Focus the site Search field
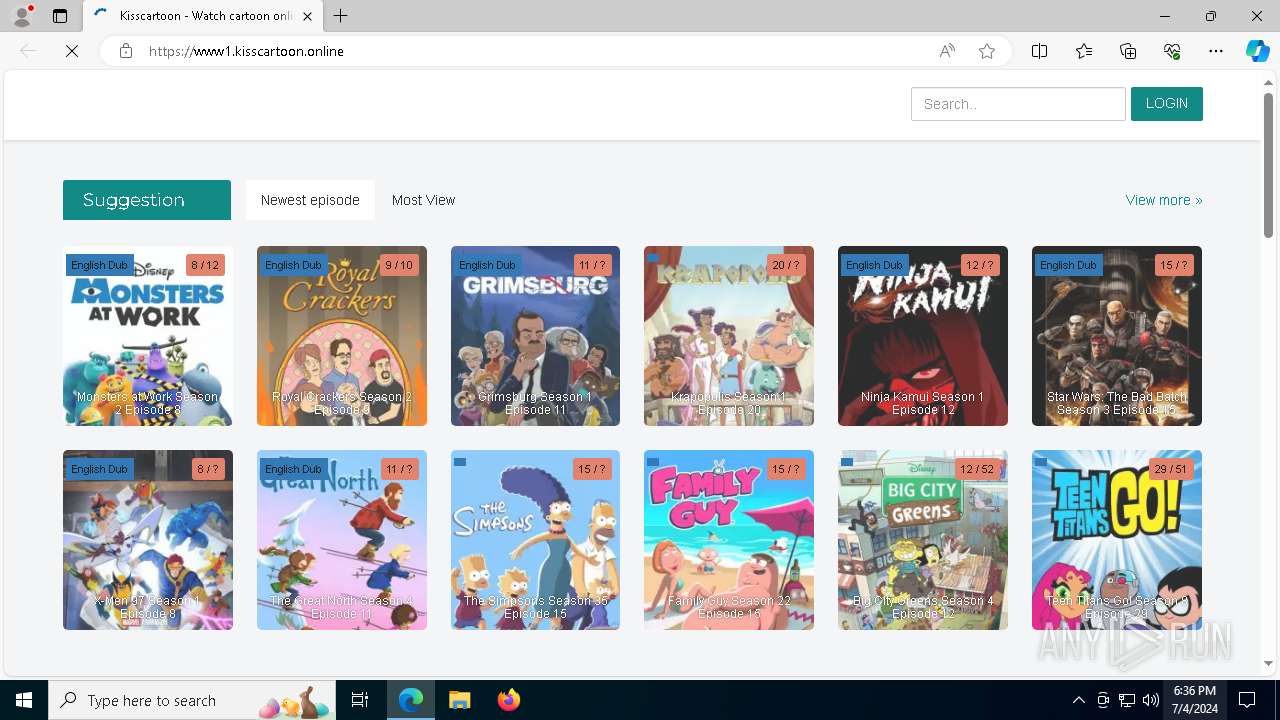This screenshot has height=720, width=1280. tap(1018, 104)
